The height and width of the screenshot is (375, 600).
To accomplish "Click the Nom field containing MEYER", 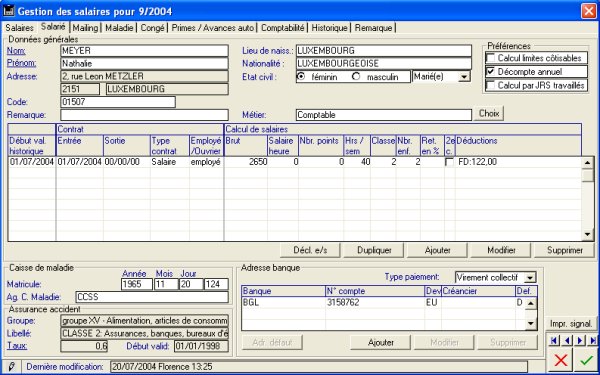I will click(x=144, y=51).
